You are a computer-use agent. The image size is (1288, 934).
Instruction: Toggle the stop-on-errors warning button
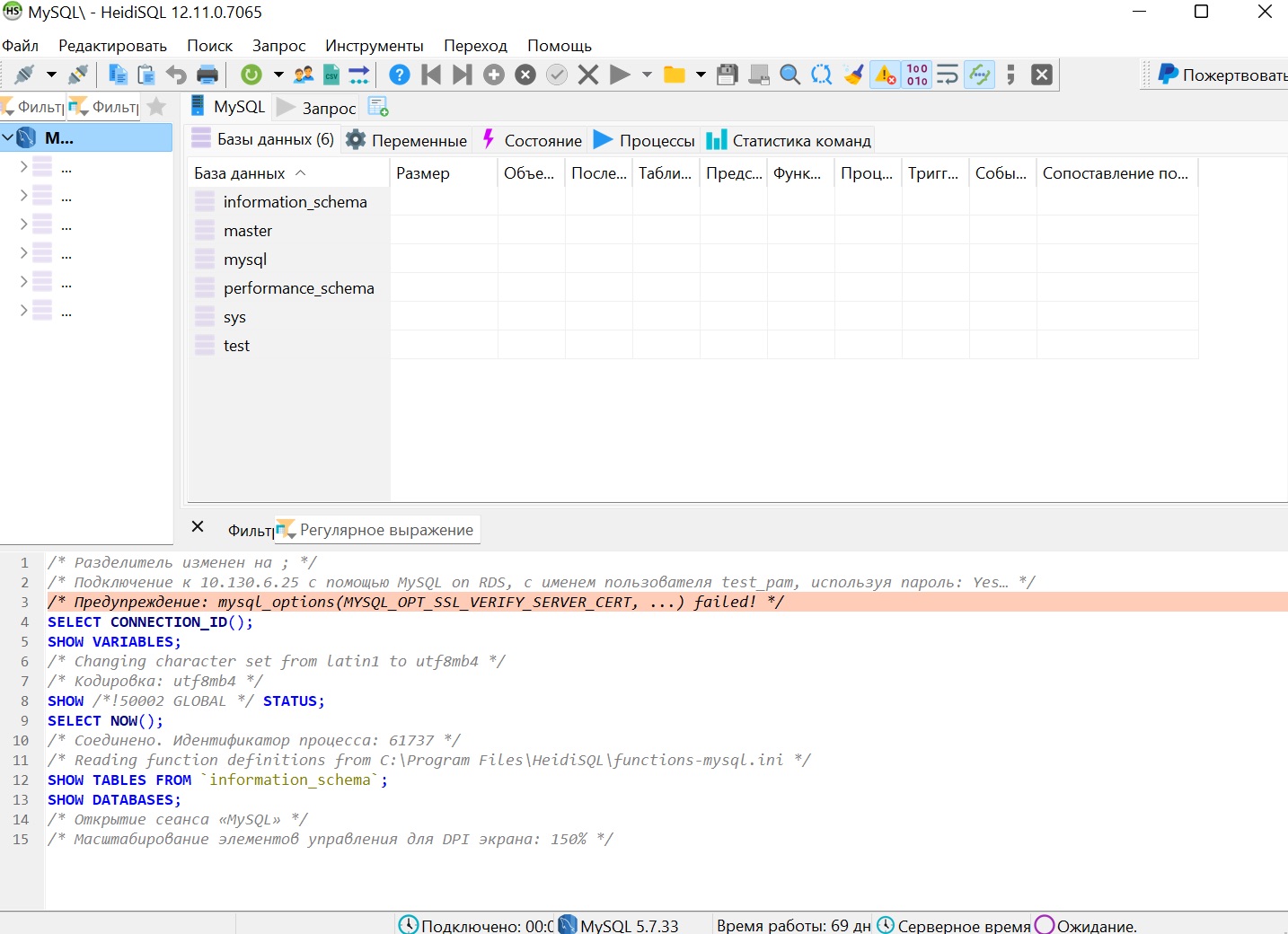(x=886, y=75)
